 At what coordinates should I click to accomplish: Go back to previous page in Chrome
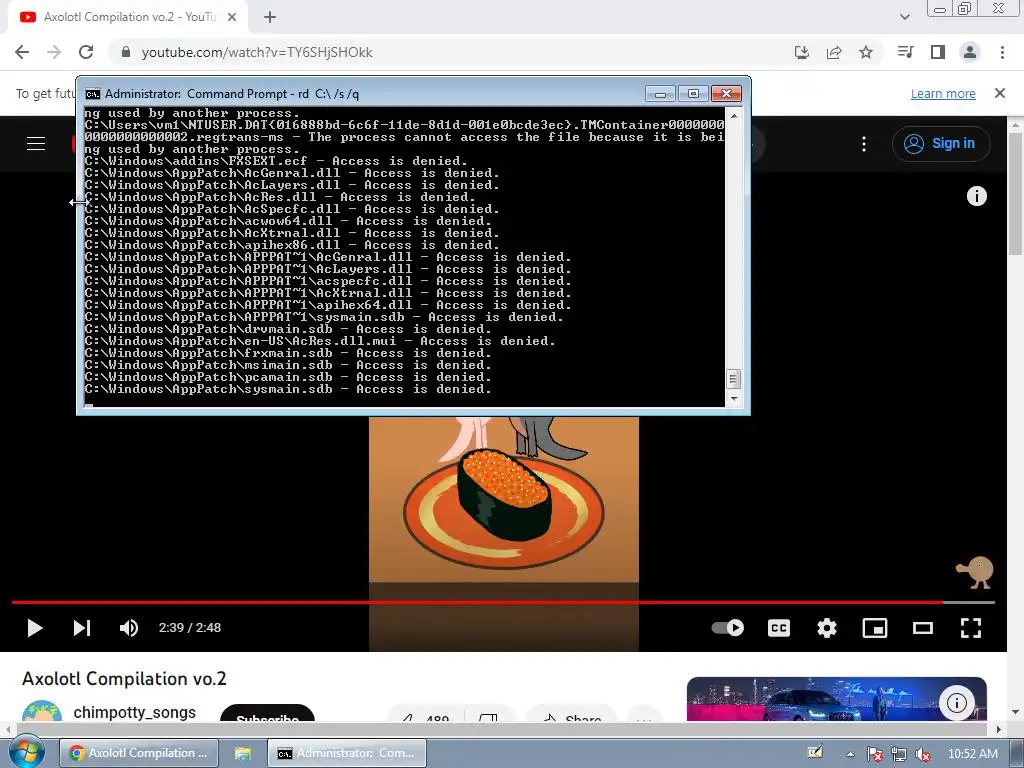(x=22, y=52)
